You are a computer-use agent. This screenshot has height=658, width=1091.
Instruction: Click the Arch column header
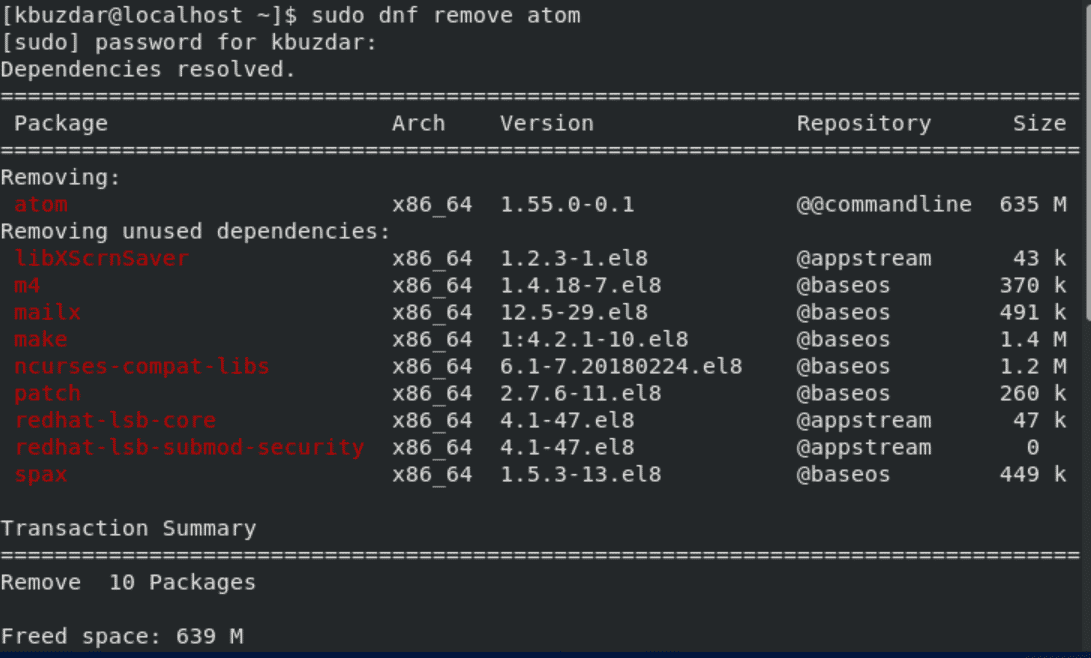click(x=418, y=124)
